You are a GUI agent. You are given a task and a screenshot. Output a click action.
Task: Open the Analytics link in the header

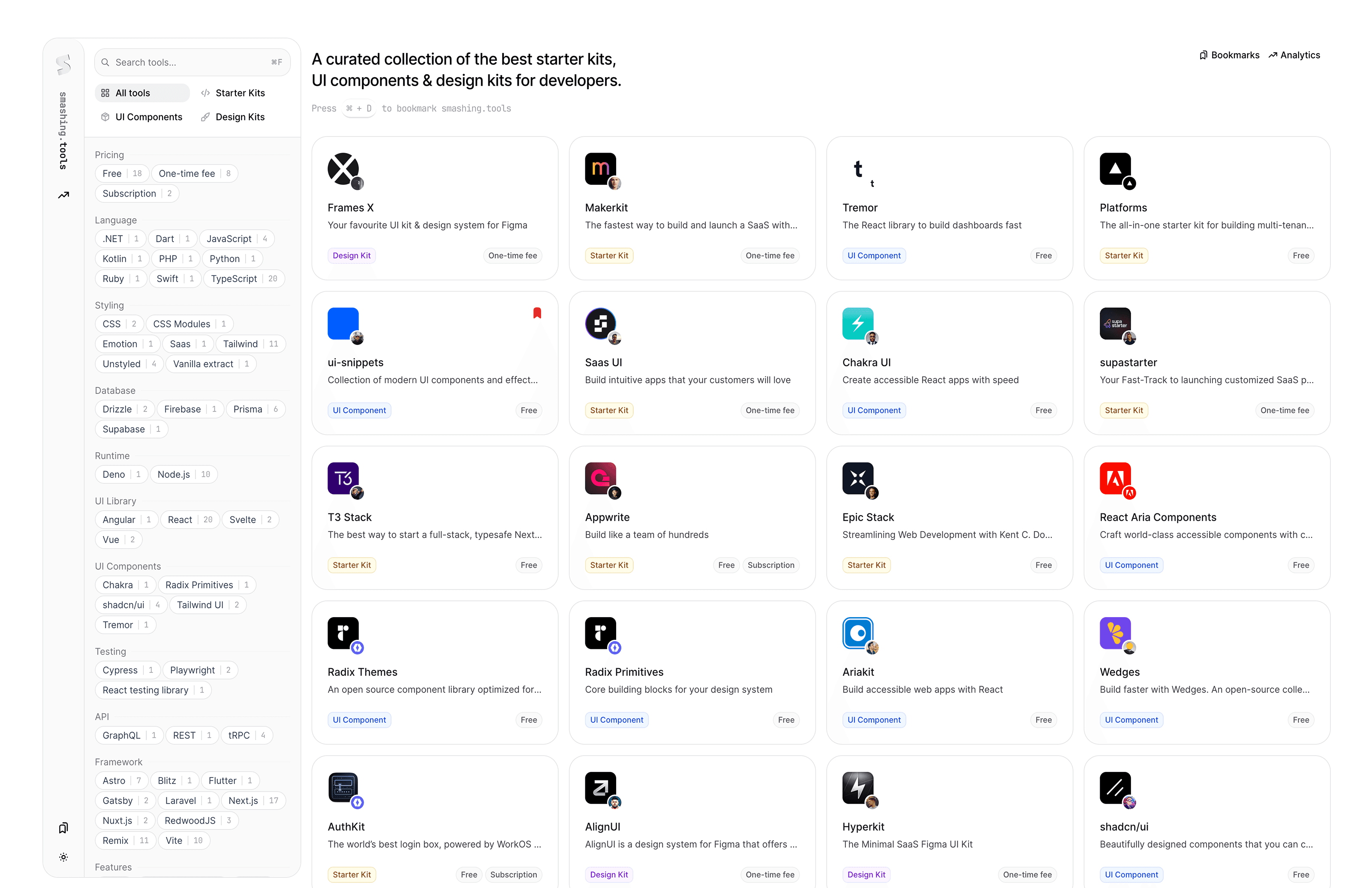(x=1294, y=55)
